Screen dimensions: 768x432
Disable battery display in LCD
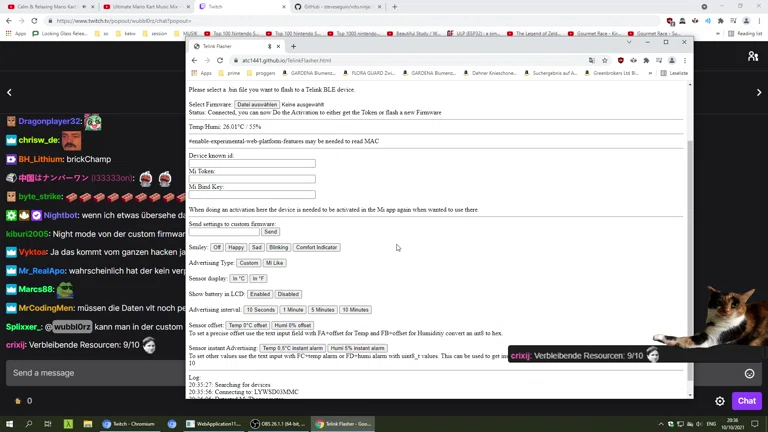(288, 294)
